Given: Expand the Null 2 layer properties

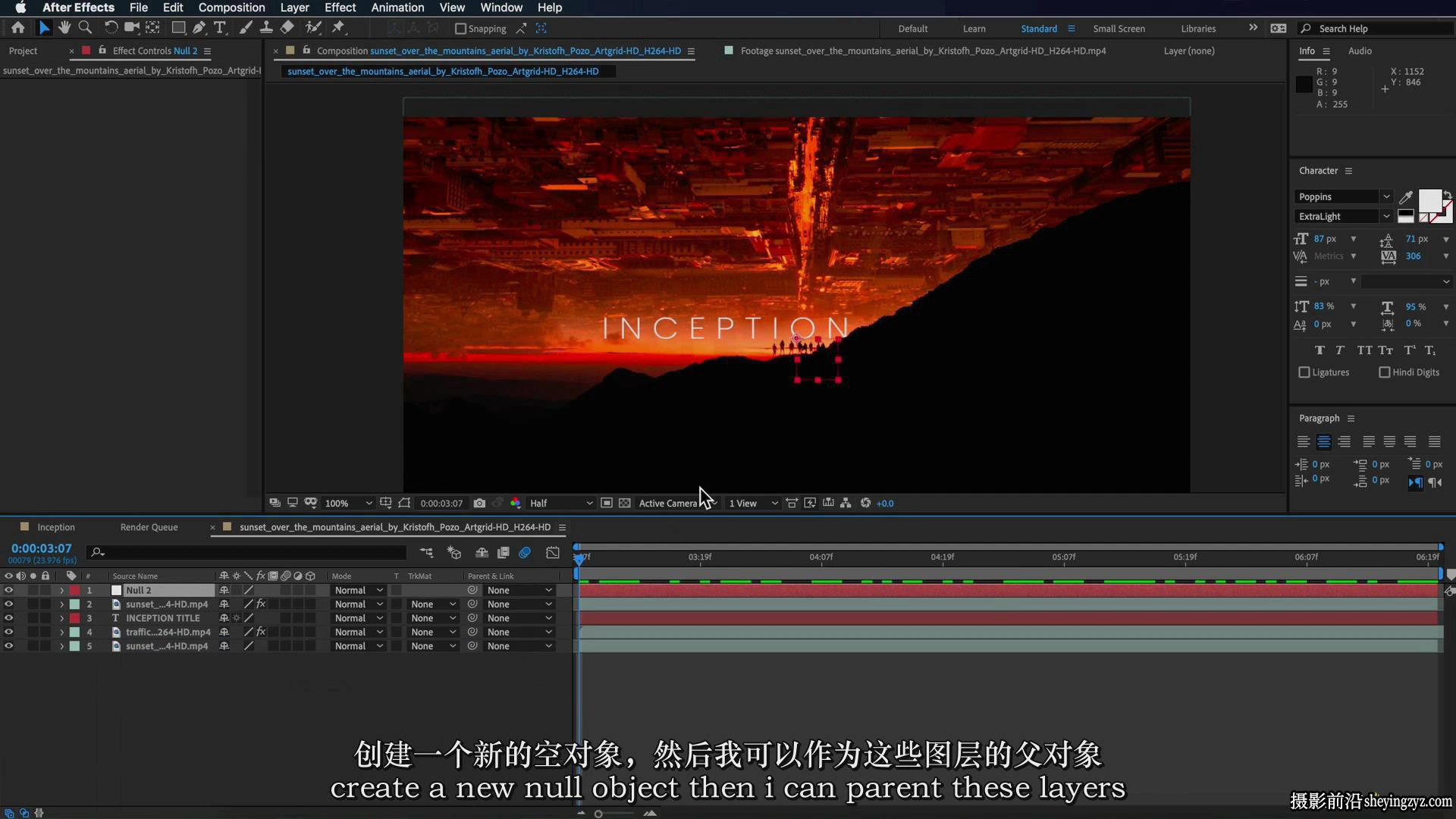Looking at the screenshot, I should 61,590.
